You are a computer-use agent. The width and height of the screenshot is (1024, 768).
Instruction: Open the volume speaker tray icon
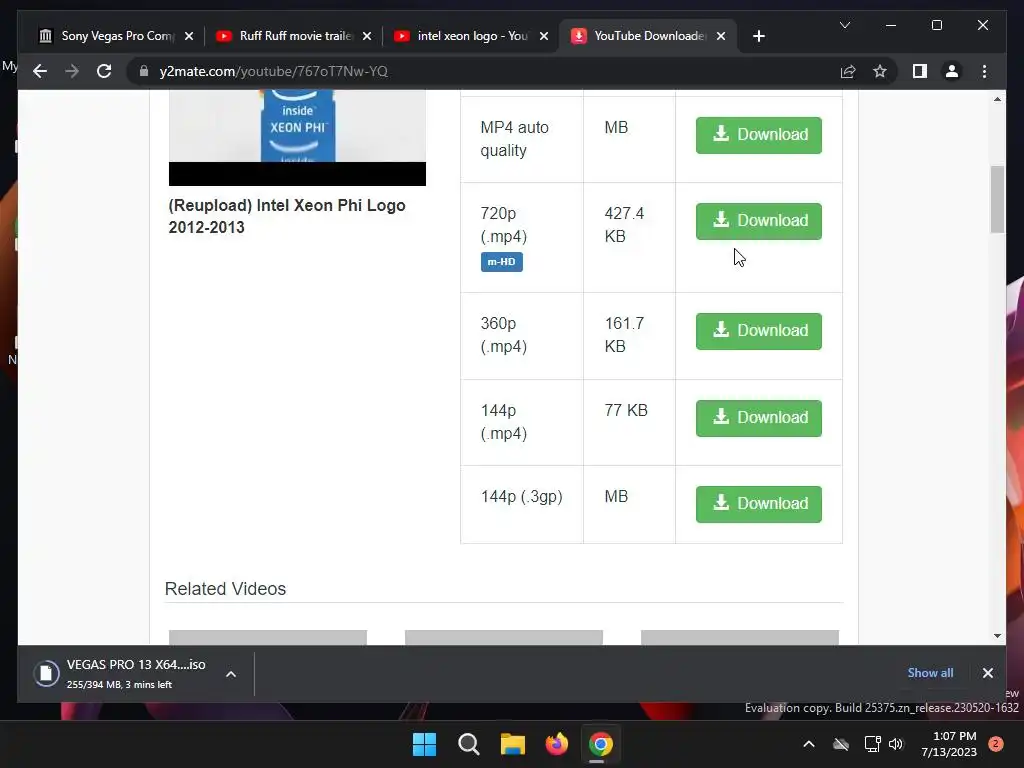[x=896, y=744]
